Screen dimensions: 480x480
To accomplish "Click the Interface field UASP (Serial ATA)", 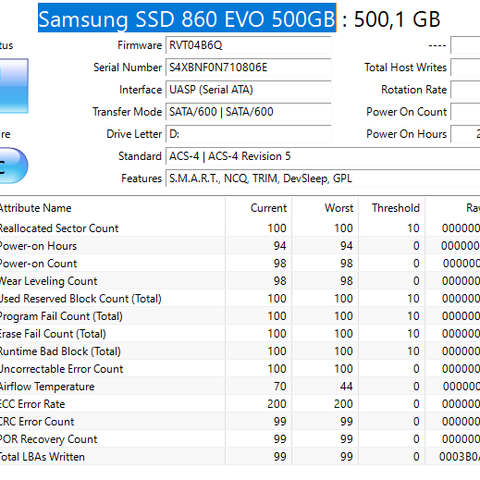I will [248, 90].
